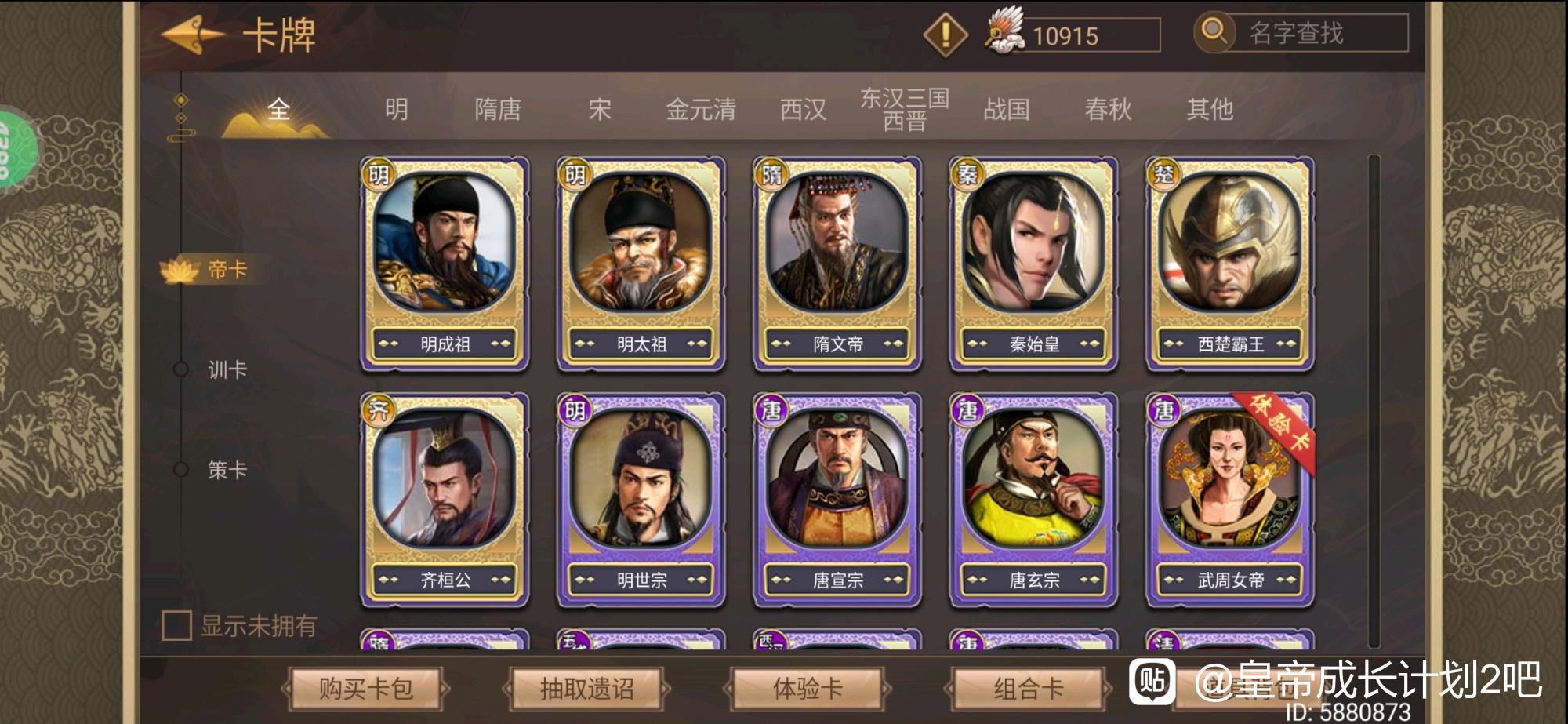The image size is (1568, 724).
Task: Click the magnifier search icon
Action: [1214, 32]
